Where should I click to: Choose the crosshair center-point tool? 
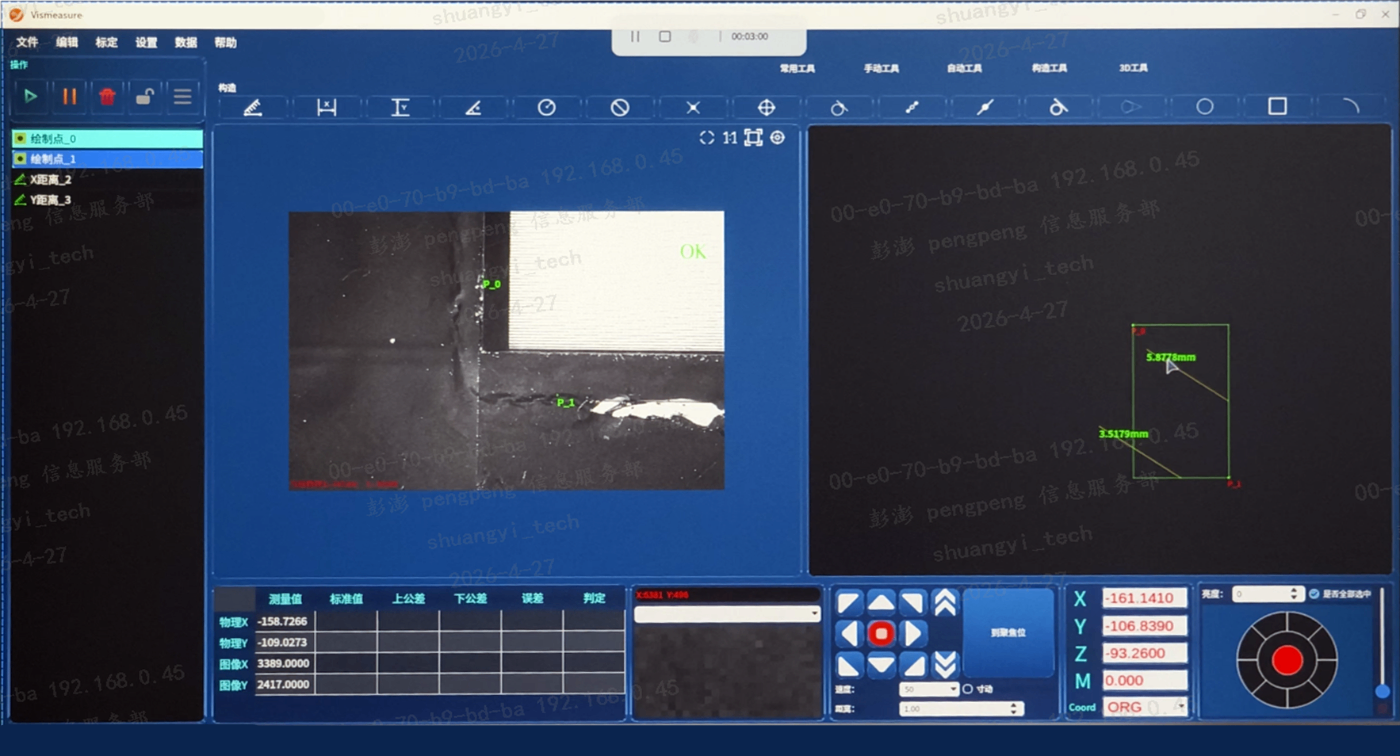coord(766,107)
